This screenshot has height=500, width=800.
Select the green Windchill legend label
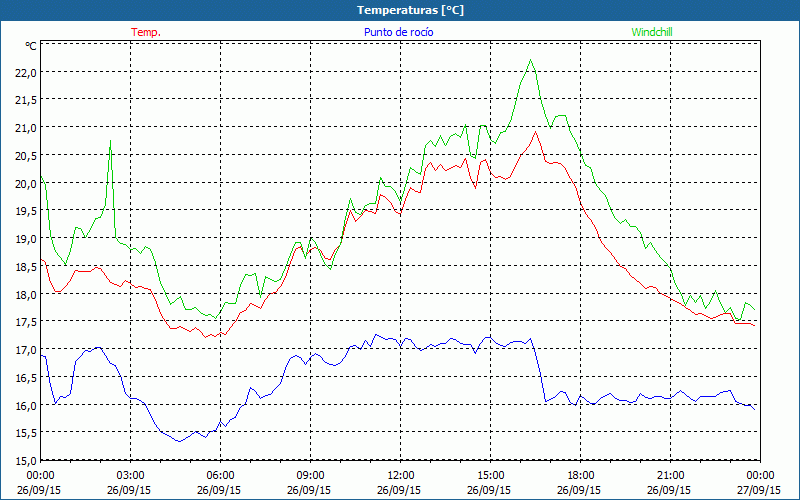click(x=652, y=32)
